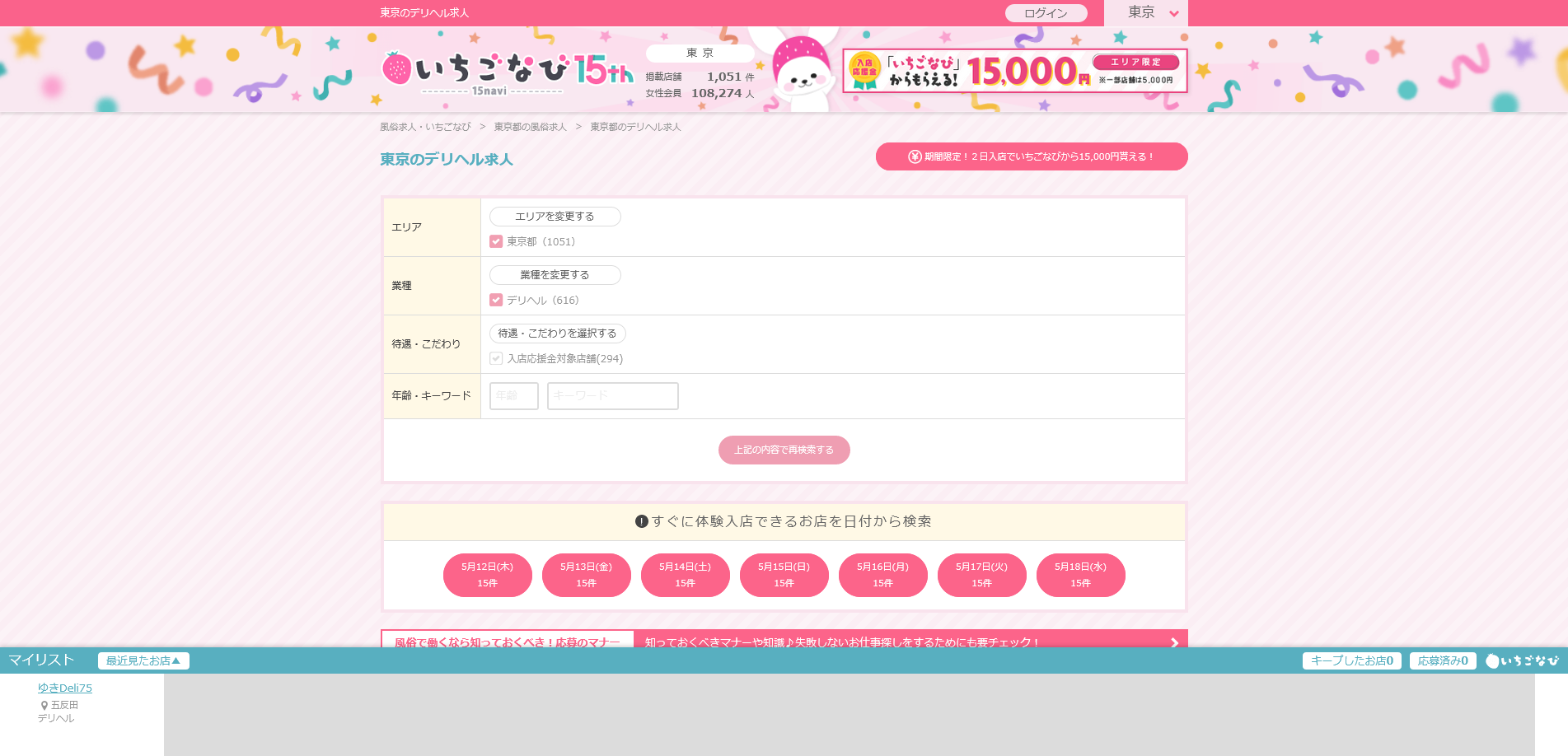Expand the 最近見たお店 list
This screenshot has height=756, width=1568.
[x=143, y=660]
